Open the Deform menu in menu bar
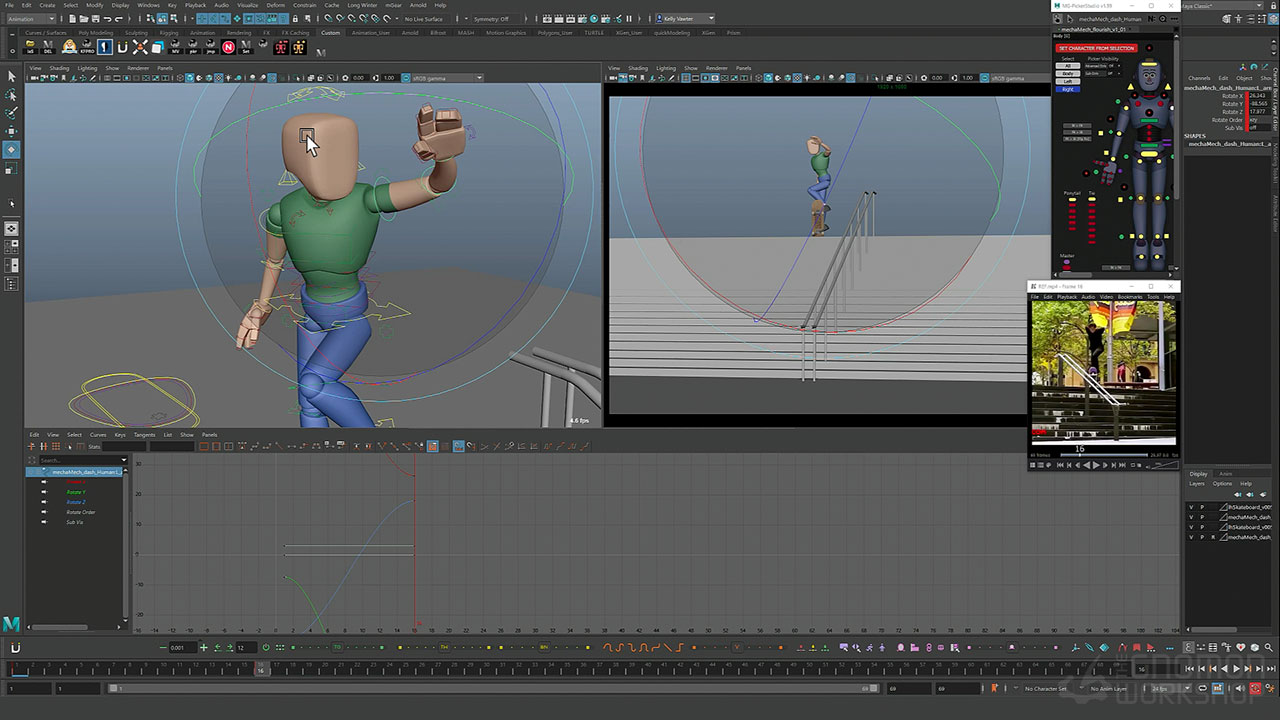1280x720 pixels. coord(275,5)
